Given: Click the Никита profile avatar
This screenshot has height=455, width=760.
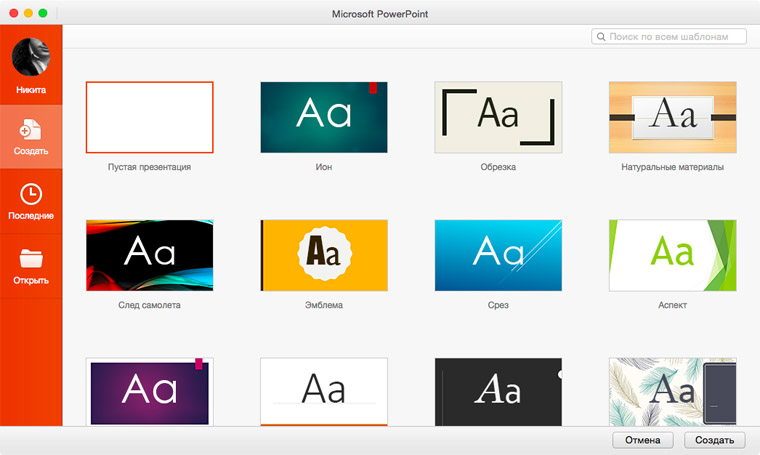Looking at the screenshot, I should pos(31,57).
